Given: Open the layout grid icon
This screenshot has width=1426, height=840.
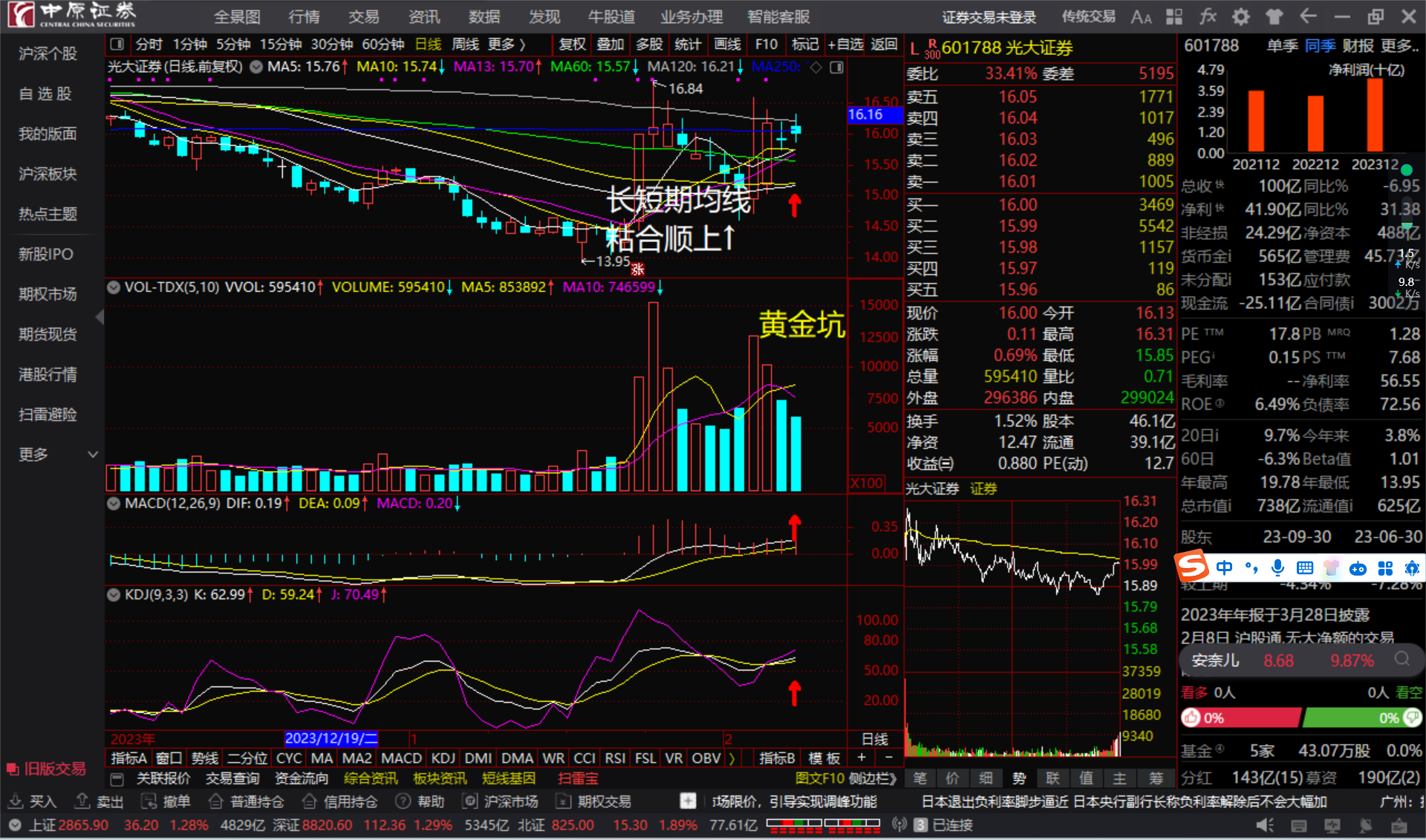Looking at the screenshot, I should tap(1174, 16).
